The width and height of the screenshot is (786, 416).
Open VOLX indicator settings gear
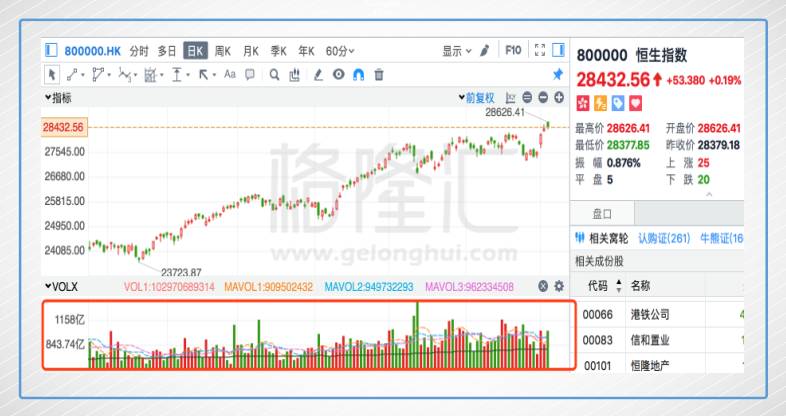(x=559, y=286)
